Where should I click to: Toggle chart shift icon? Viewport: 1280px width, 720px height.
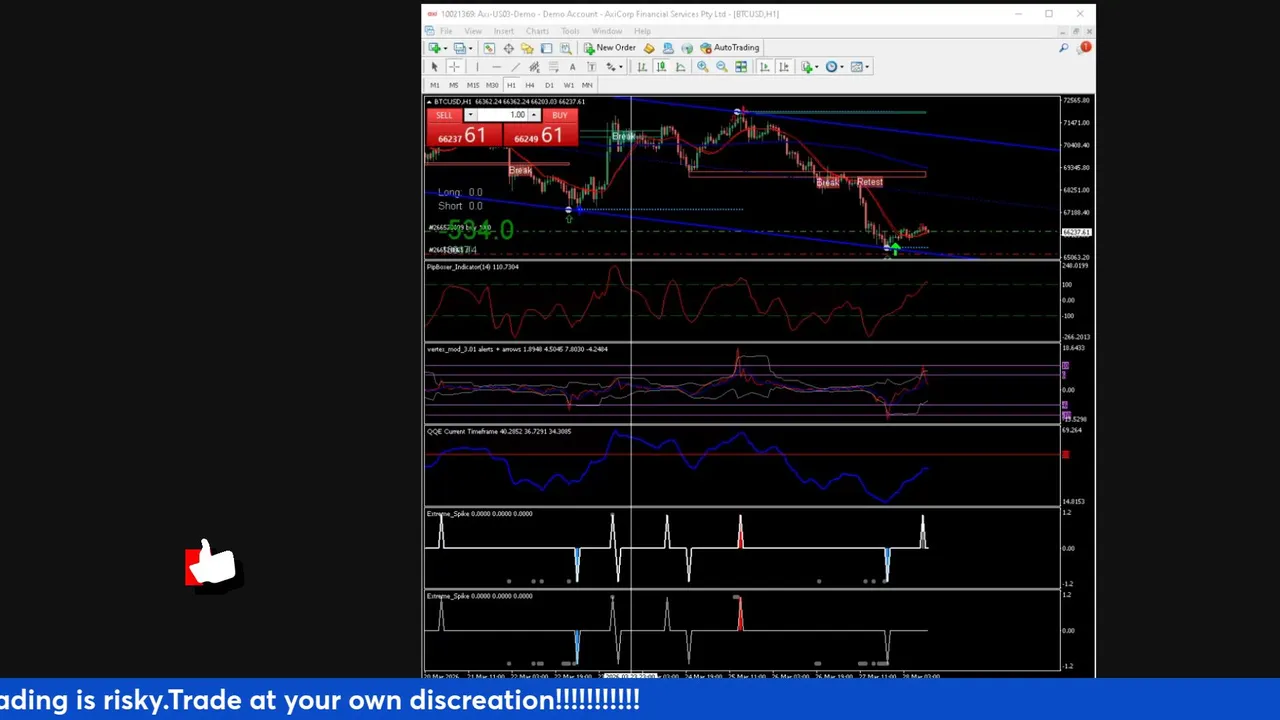[x=784, y=67]
